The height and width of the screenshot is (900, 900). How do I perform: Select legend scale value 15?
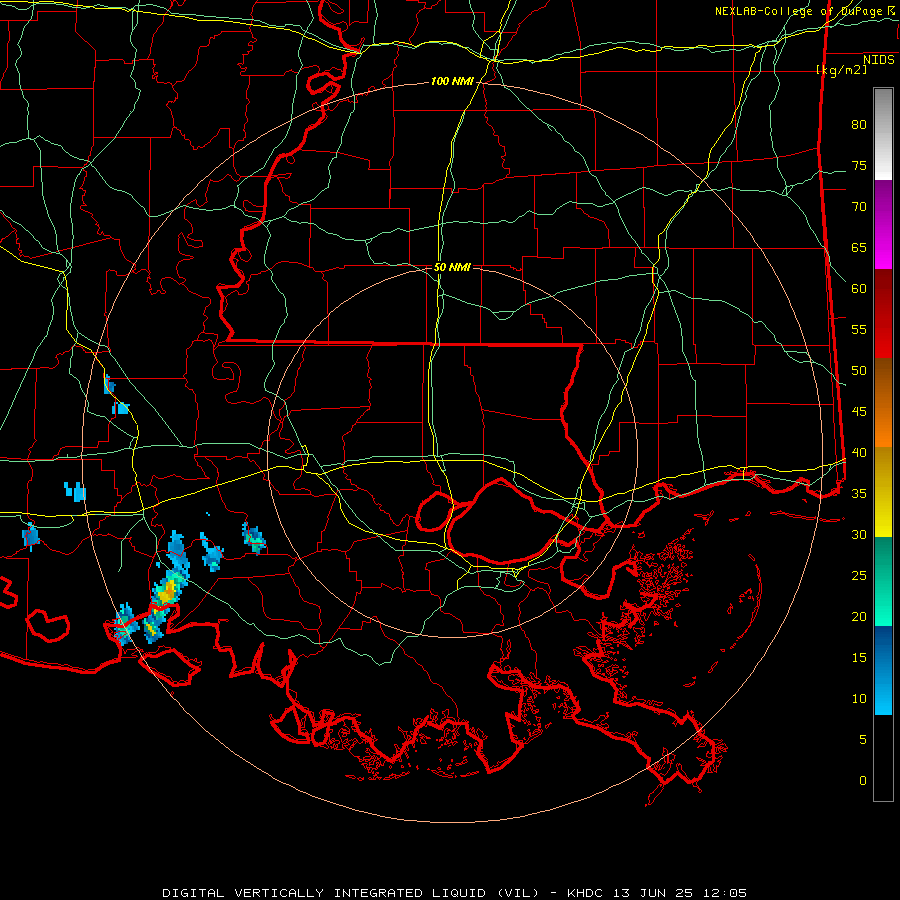click(x=859, y=658)
